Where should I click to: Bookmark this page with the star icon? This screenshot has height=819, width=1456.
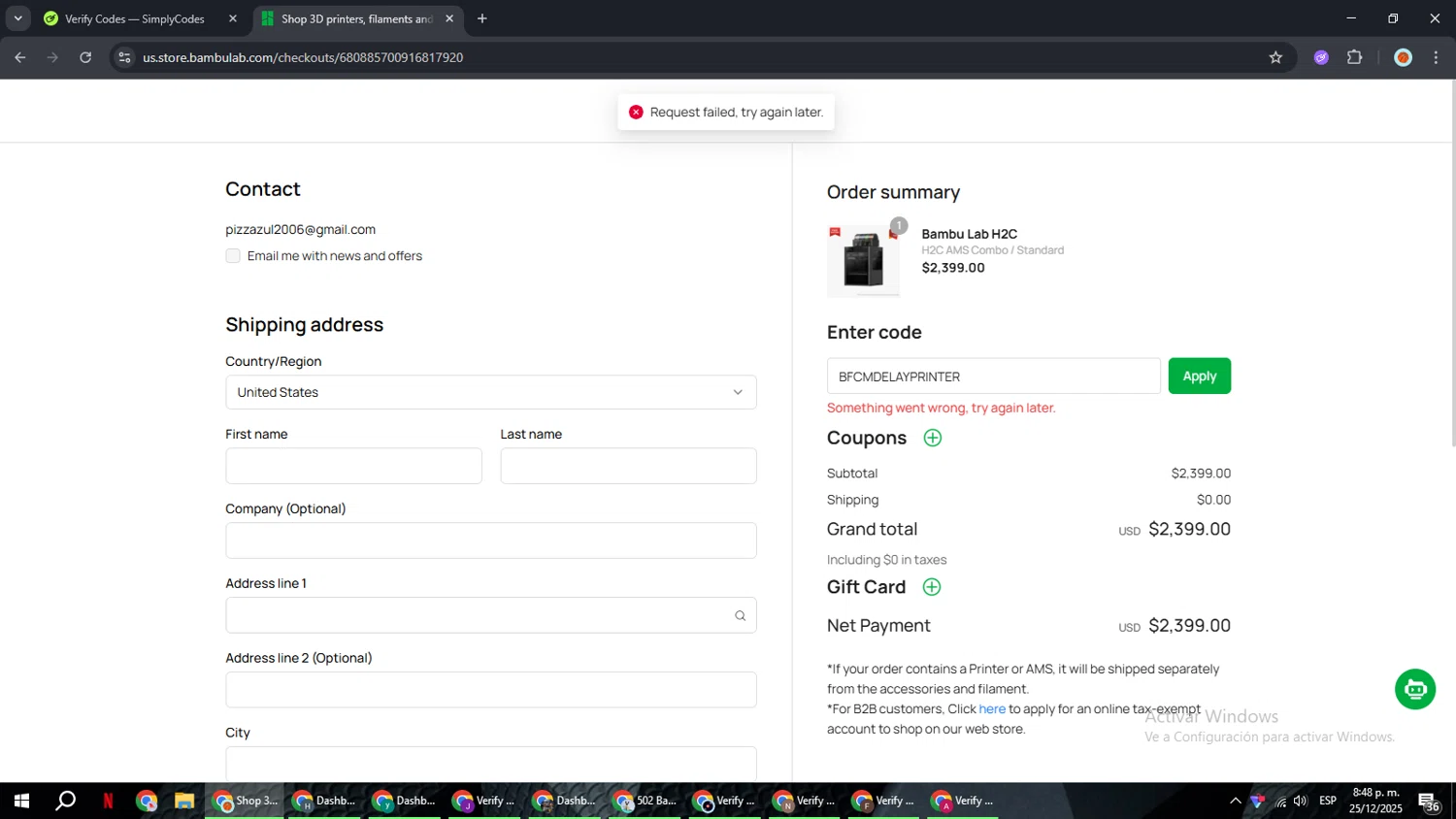coord(1275,57)
